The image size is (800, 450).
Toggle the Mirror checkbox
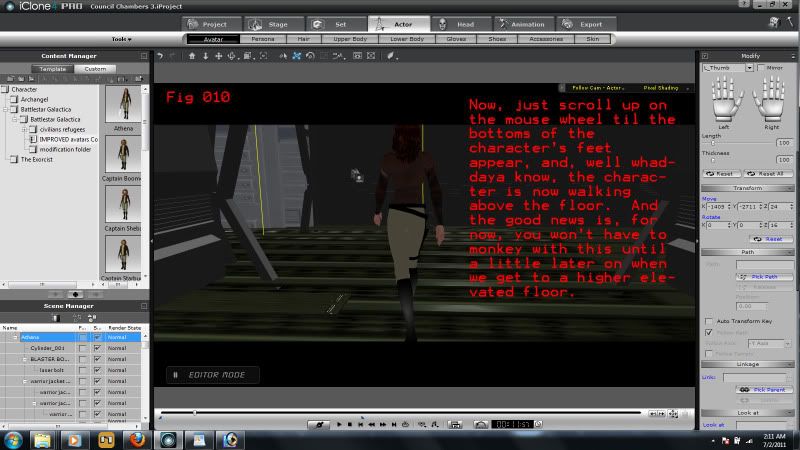(x=761, y=68)
